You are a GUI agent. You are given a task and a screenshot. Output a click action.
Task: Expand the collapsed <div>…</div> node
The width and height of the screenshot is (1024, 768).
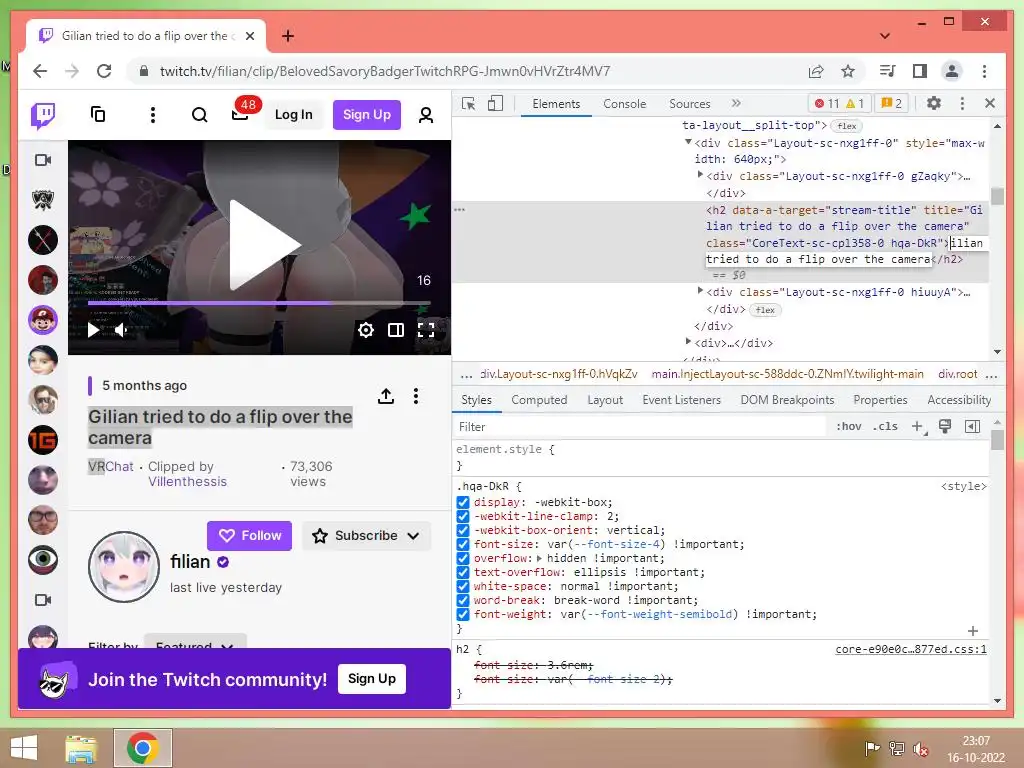(x=688, y=342)
